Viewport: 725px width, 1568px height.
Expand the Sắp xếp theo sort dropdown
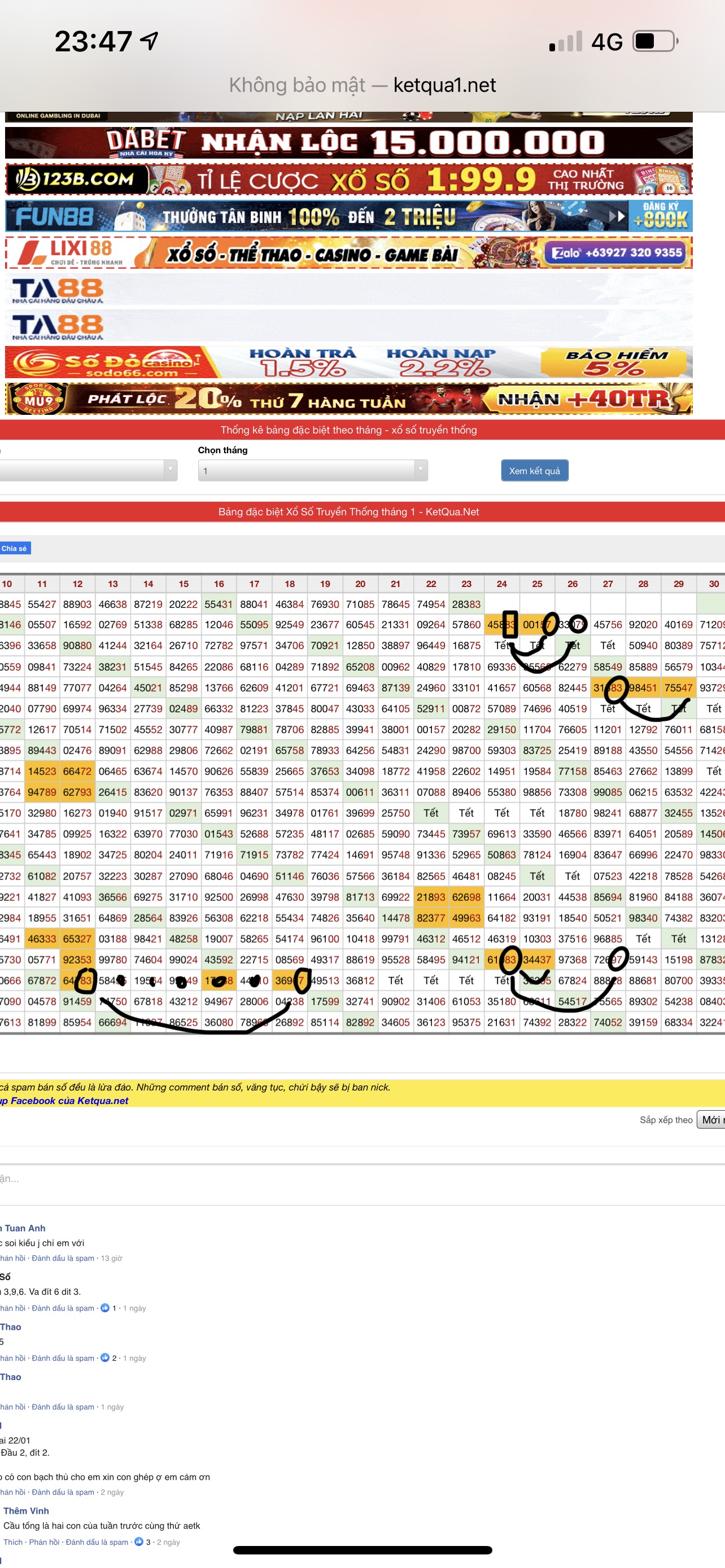711,1119
